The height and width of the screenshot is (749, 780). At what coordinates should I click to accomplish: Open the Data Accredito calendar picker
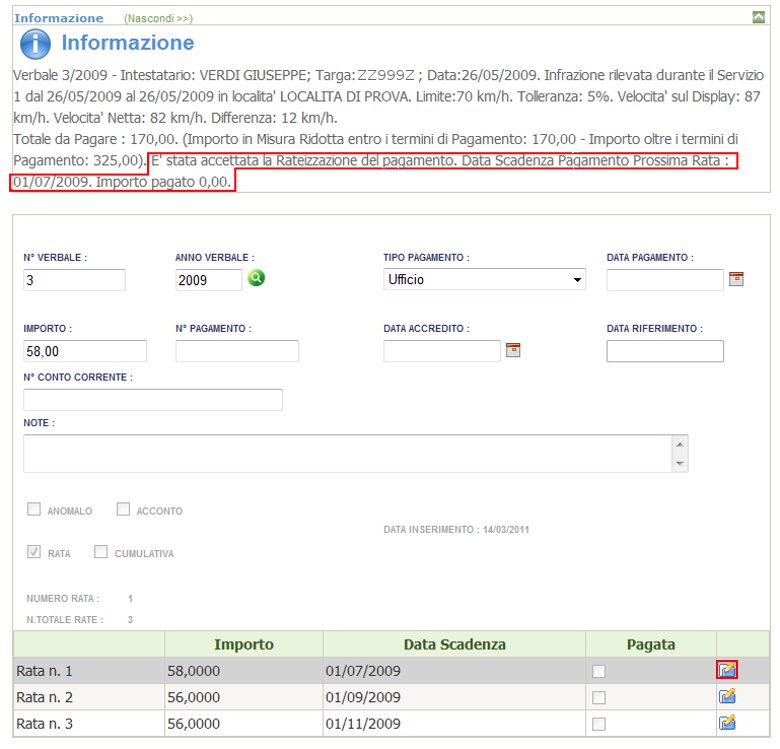(x=513, y=350)
